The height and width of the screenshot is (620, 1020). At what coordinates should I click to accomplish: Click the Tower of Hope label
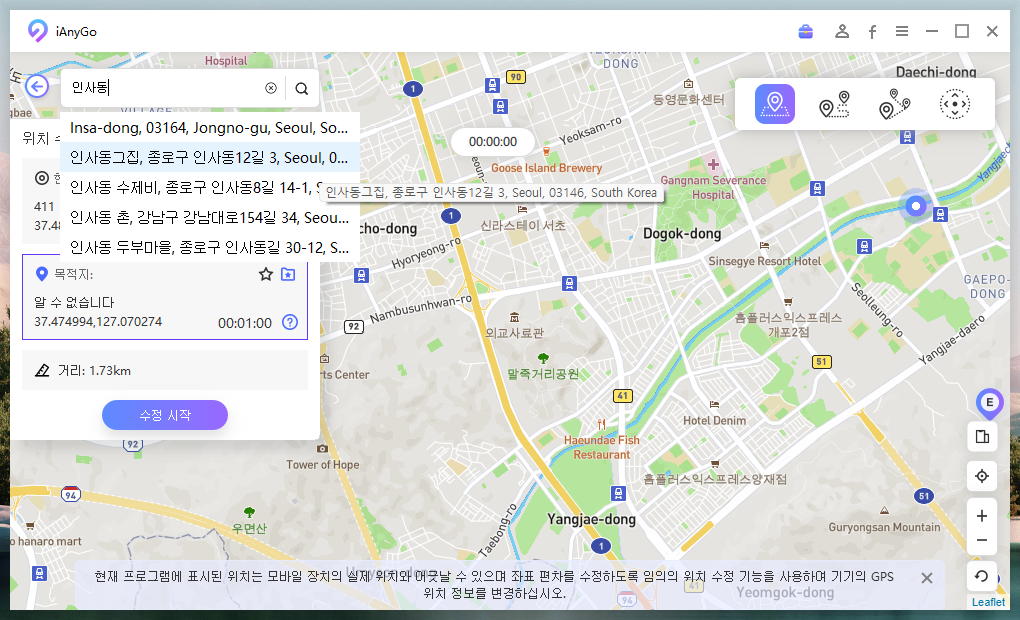[x=323, y=465]
